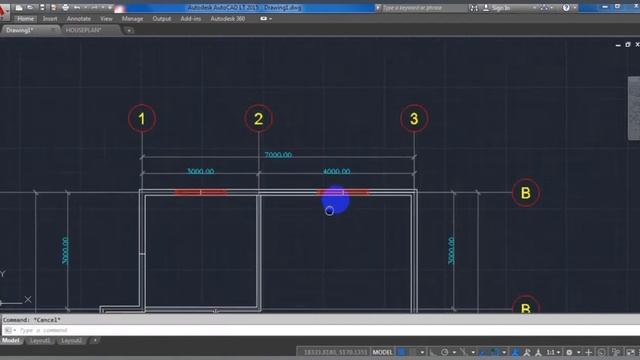Toggle polar tracking in status bar
Image resolution: width=640 pixels, height=360 pixels.
[x=444, y=352]
